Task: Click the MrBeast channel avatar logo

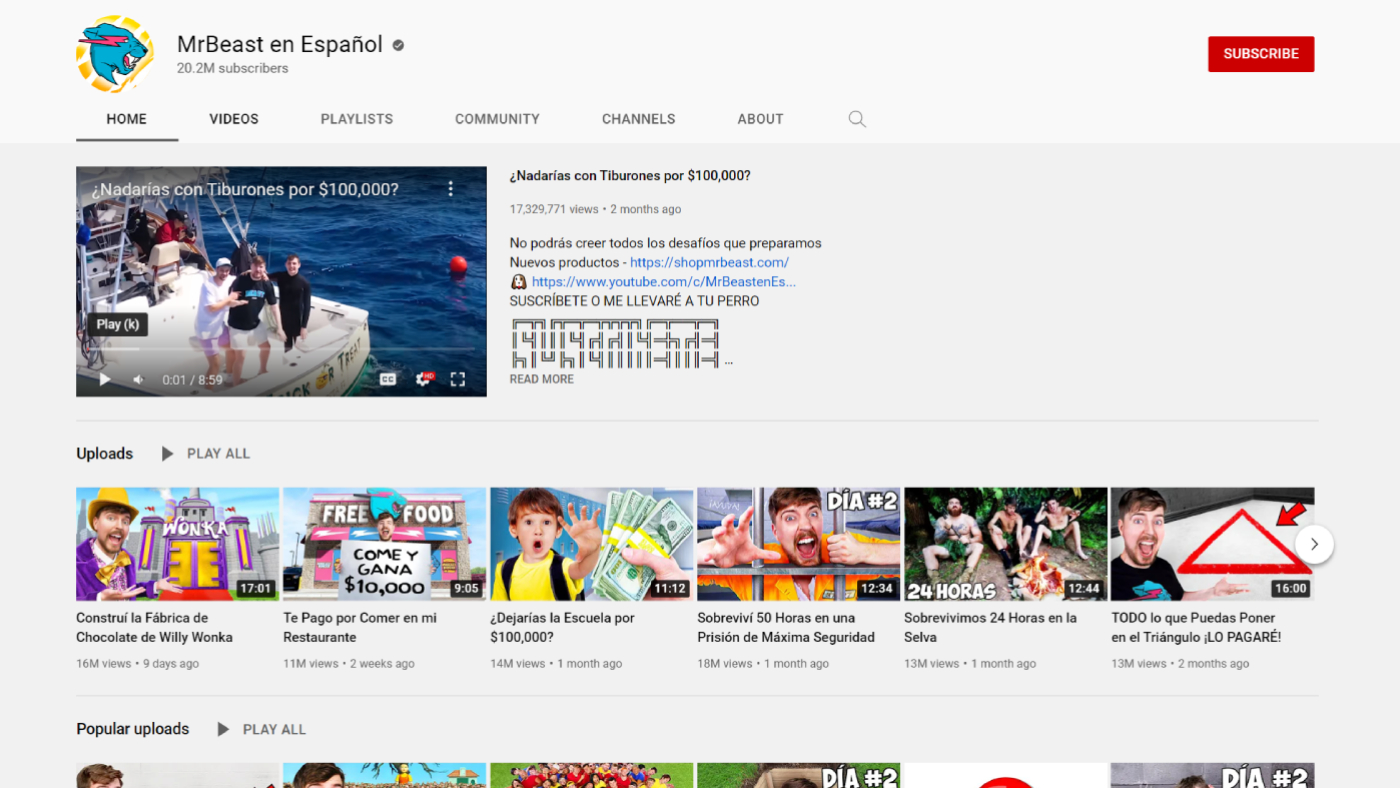Action: tap(115, 54)
